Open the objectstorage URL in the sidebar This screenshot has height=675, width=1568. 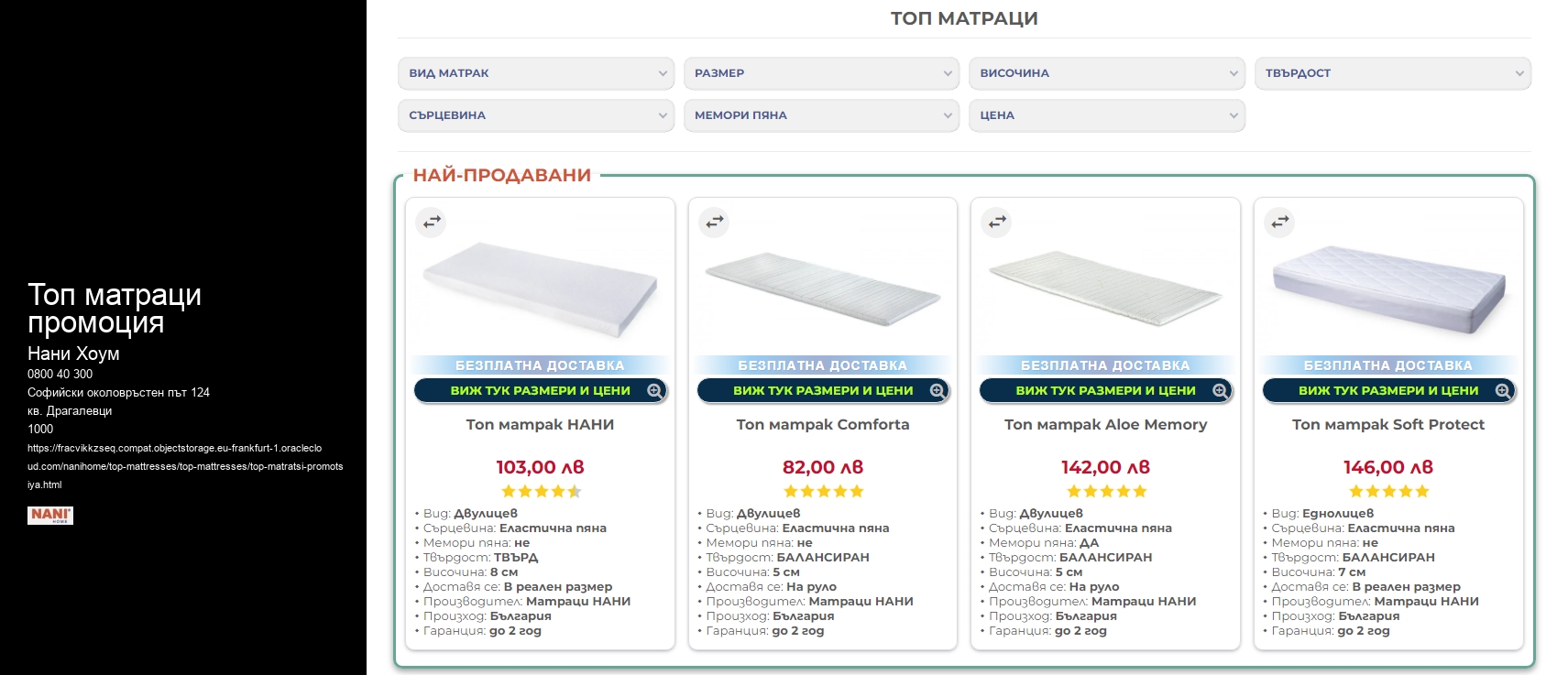tap(185, 466)
